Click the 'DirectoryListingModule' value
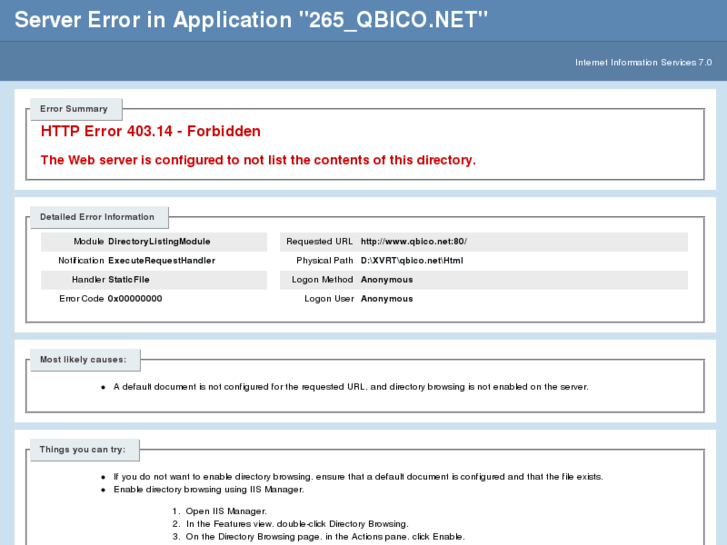Viewport: 727px width, 545px height. point(159,242)
